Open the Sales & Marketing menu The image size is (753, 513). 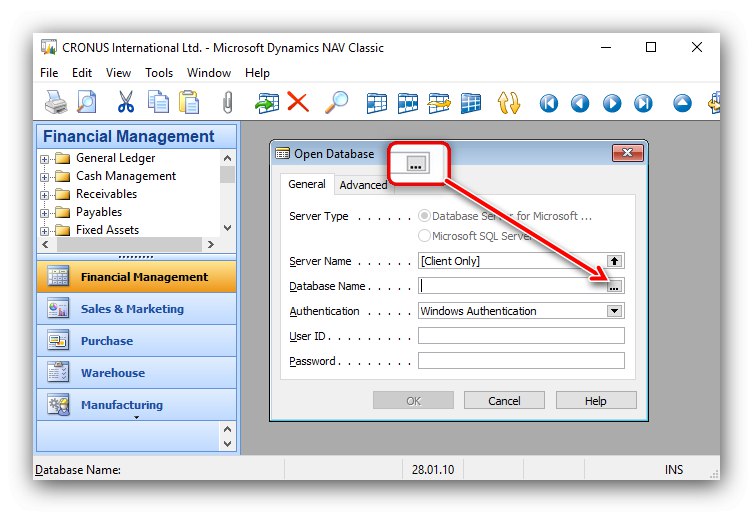click(136, 309)
